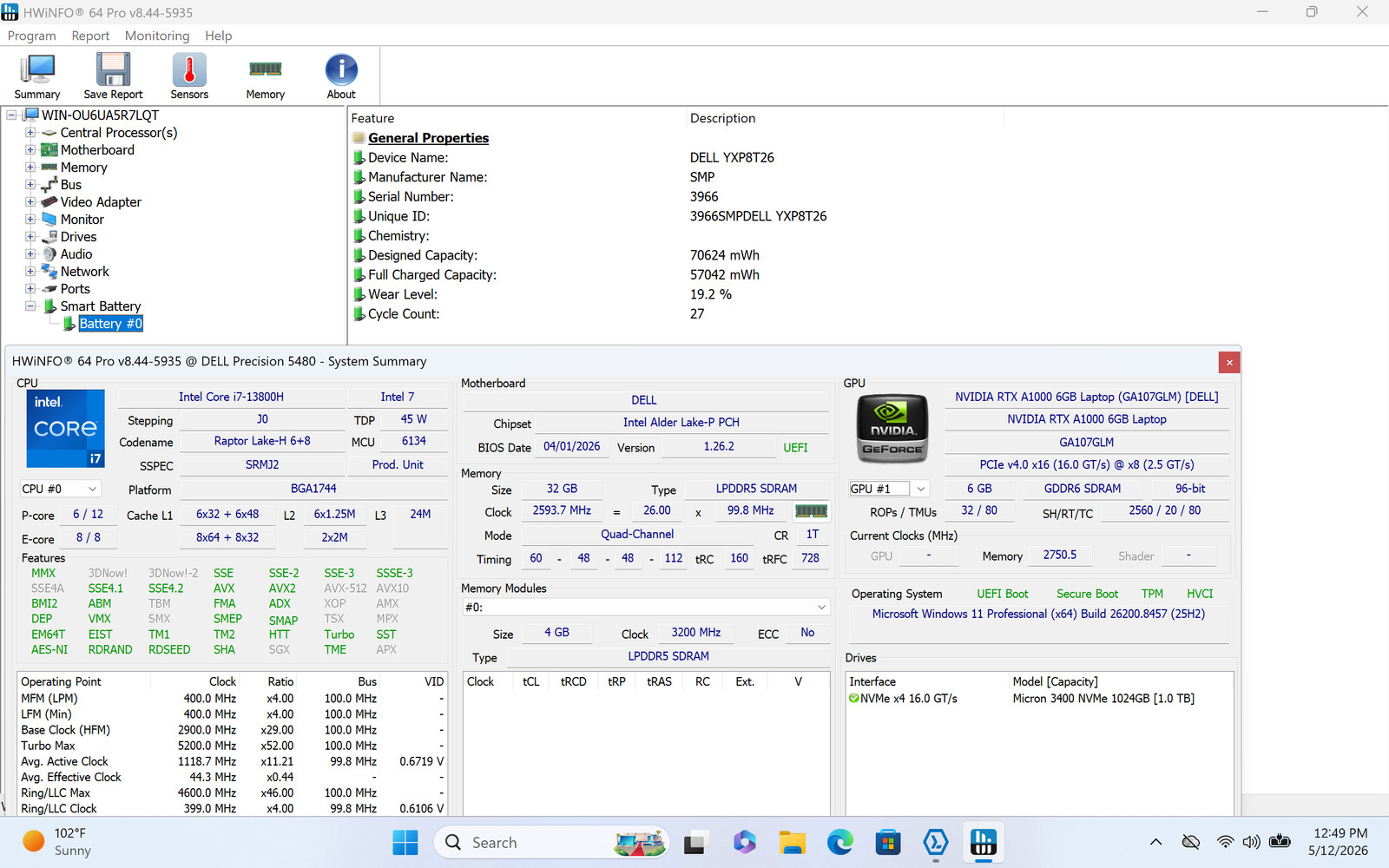
Task: Click the Operating Point column header
Action: 61,681
